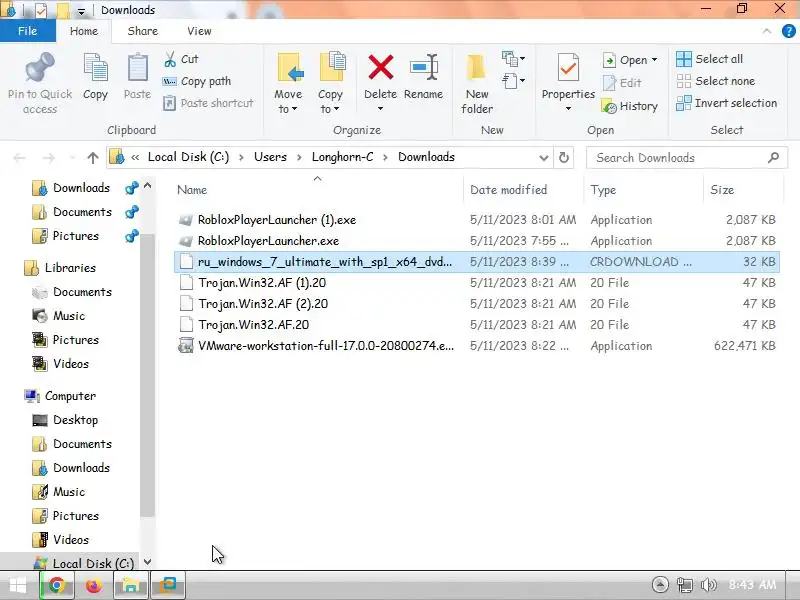
Task: Select Trojan.Win32.AF.20 file
Action: click(x=476, y=324)
